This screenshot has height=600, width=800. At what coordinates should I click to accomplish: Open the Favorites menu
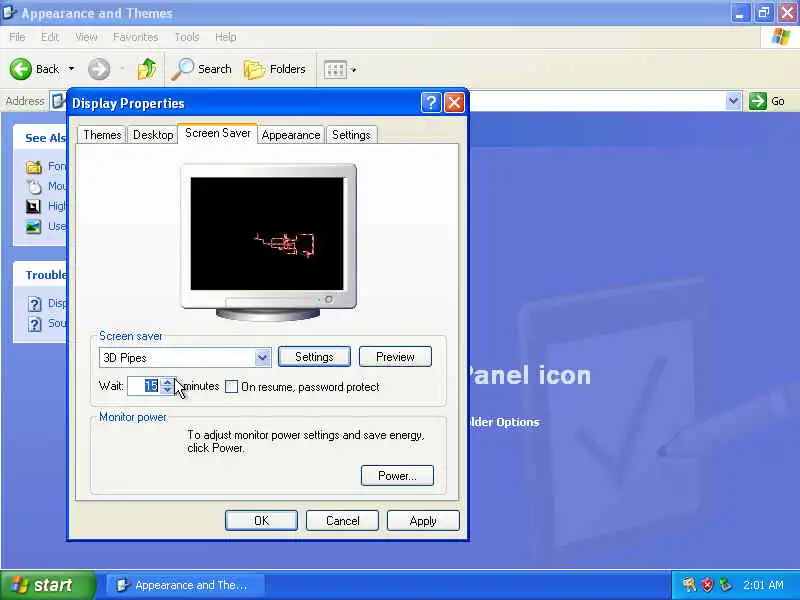(136, 37)
